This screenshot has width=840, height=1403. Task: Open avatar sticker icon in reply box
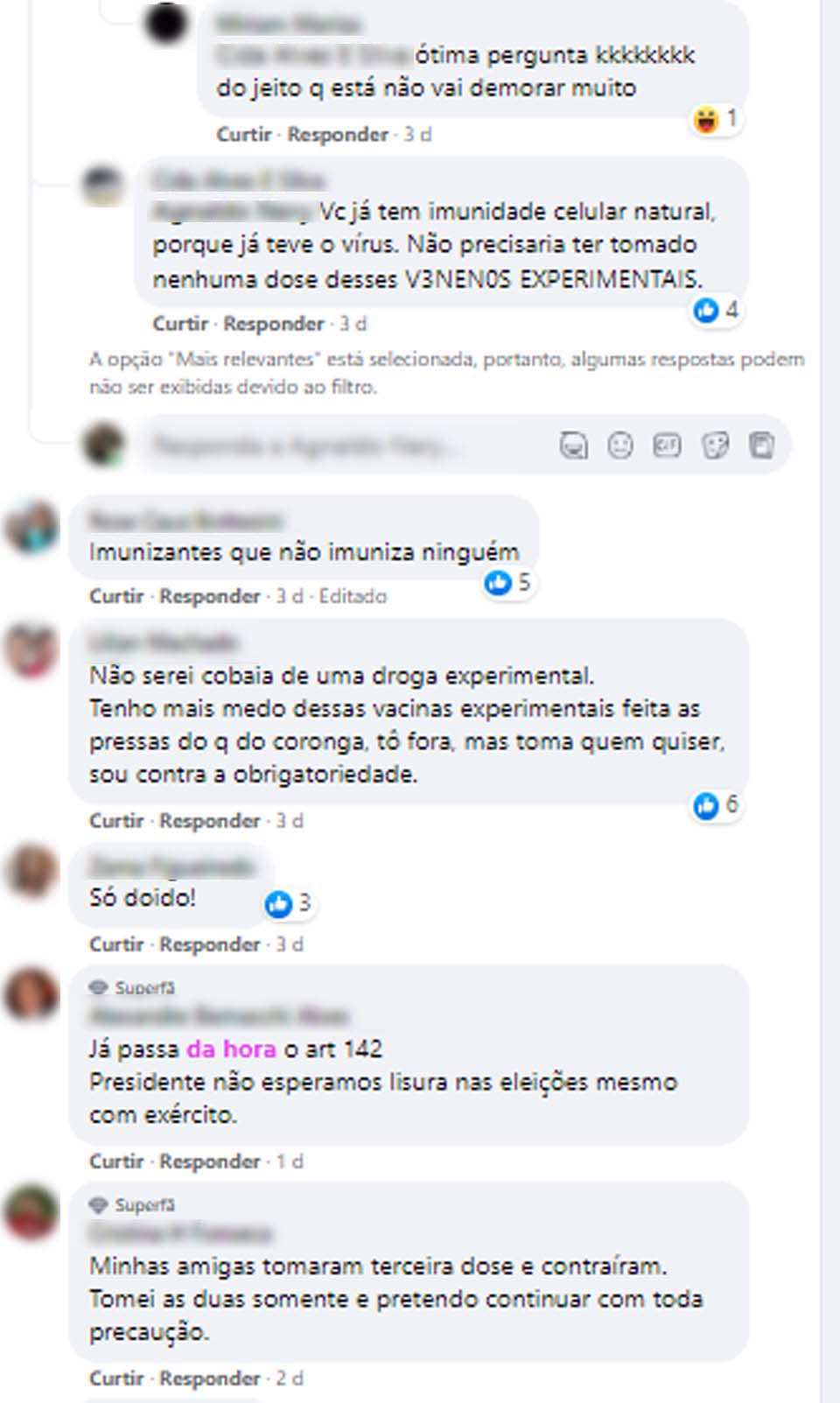573,445
